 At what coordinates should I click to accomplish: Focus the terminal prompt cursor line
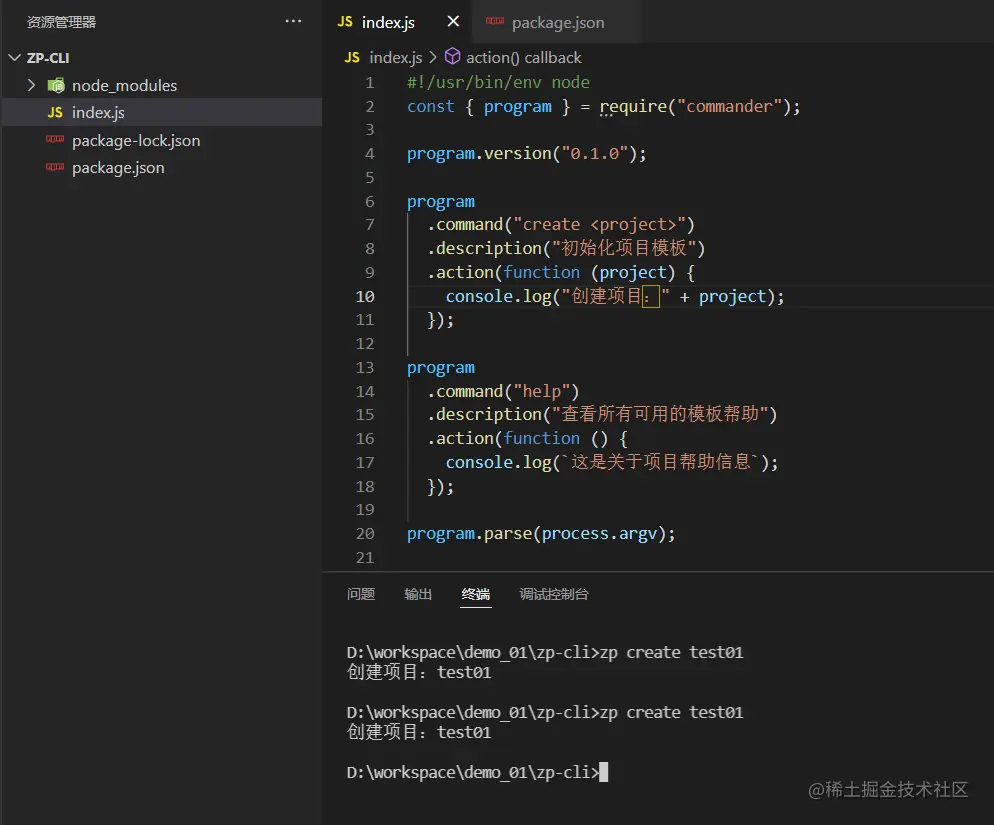tap(477, 772)
